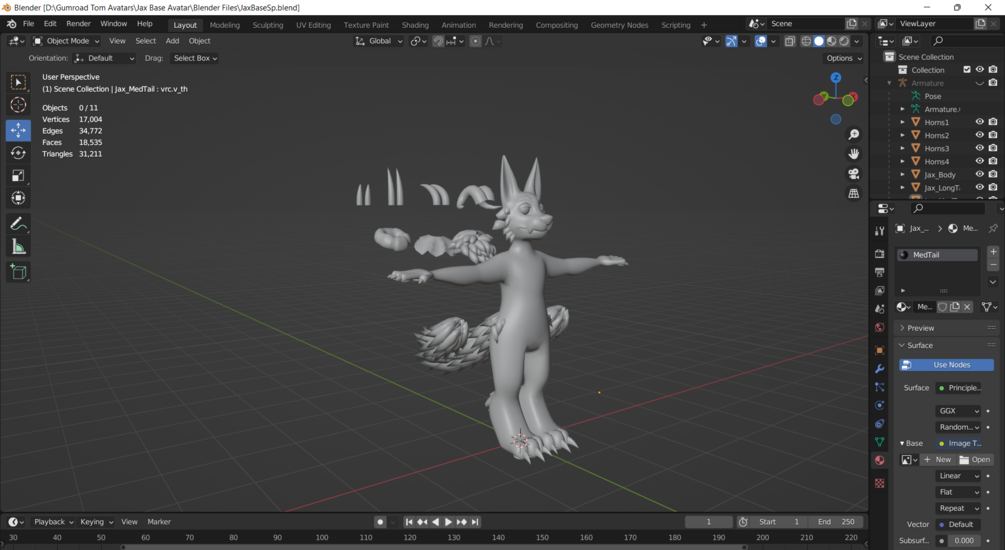Select the Select Box tool in left toolbar
The width and height of the screenshot is (1005, 550).
pyautogui.click(x=18, y=82)
